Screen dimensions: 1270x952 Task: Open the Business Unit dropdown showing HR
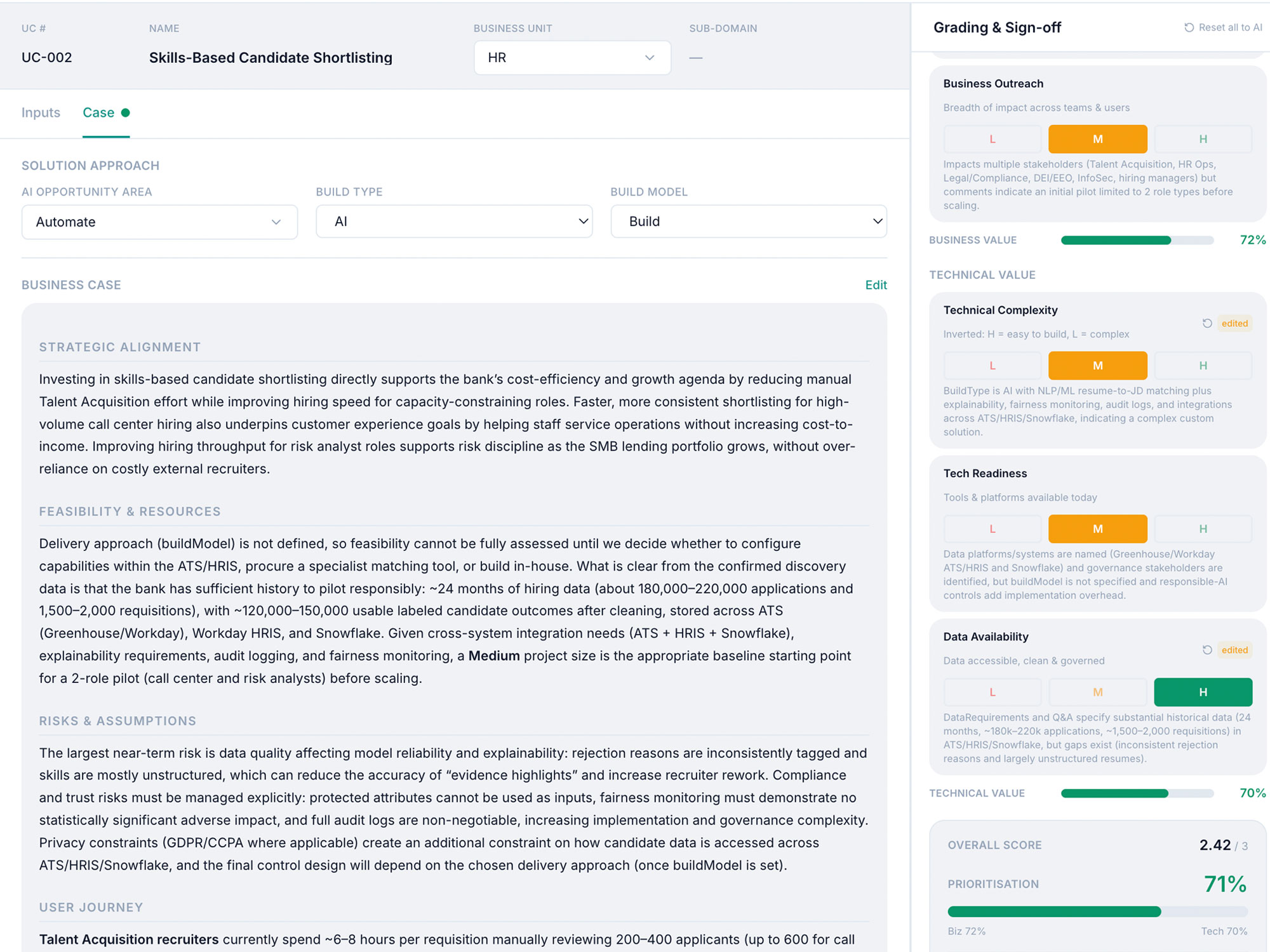pyautogui.click(x=571, y=57)
